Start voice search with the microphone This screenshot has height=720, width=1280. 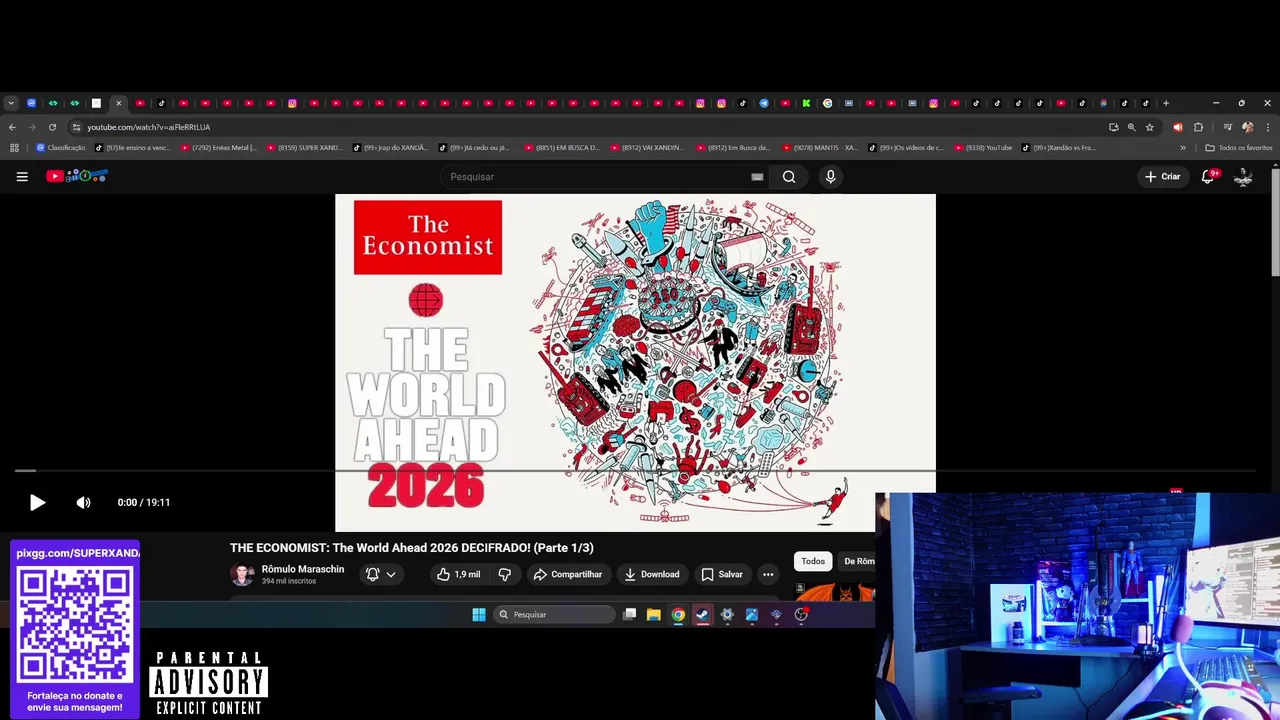[830, 177]
